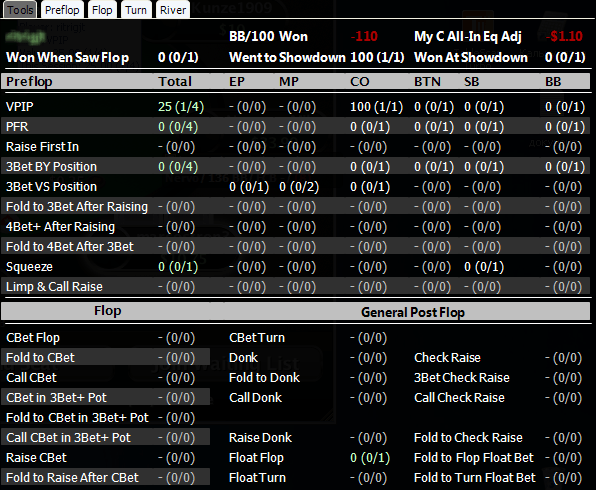Click the CO column header

[360, 82]
